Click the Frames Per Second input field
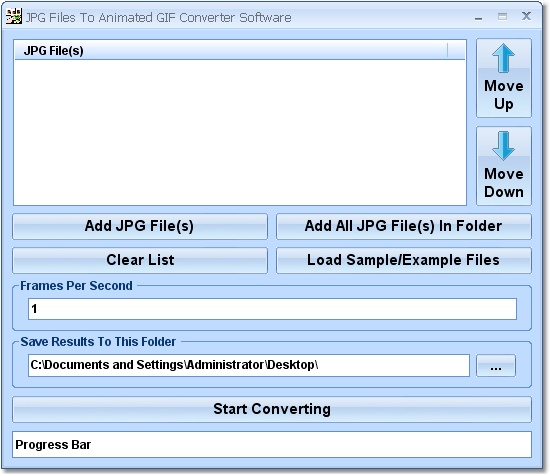The width and height of the screenshot is (550, 476). pos(272,309)
